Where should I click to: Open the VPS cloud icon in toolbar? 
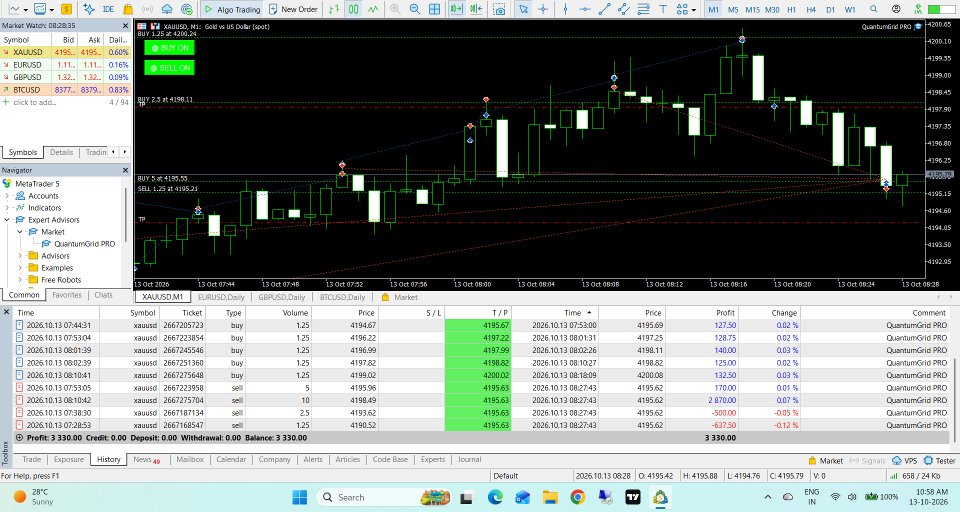[167, 9]
